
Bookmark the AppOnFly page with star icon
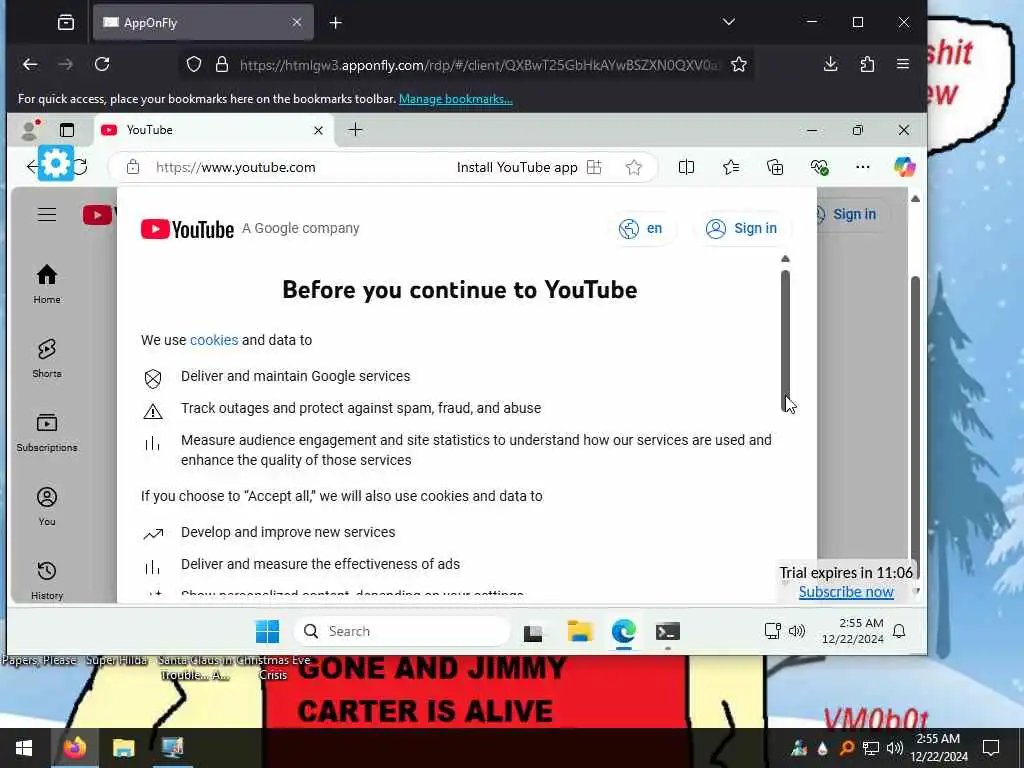click(x=739, y=64)
